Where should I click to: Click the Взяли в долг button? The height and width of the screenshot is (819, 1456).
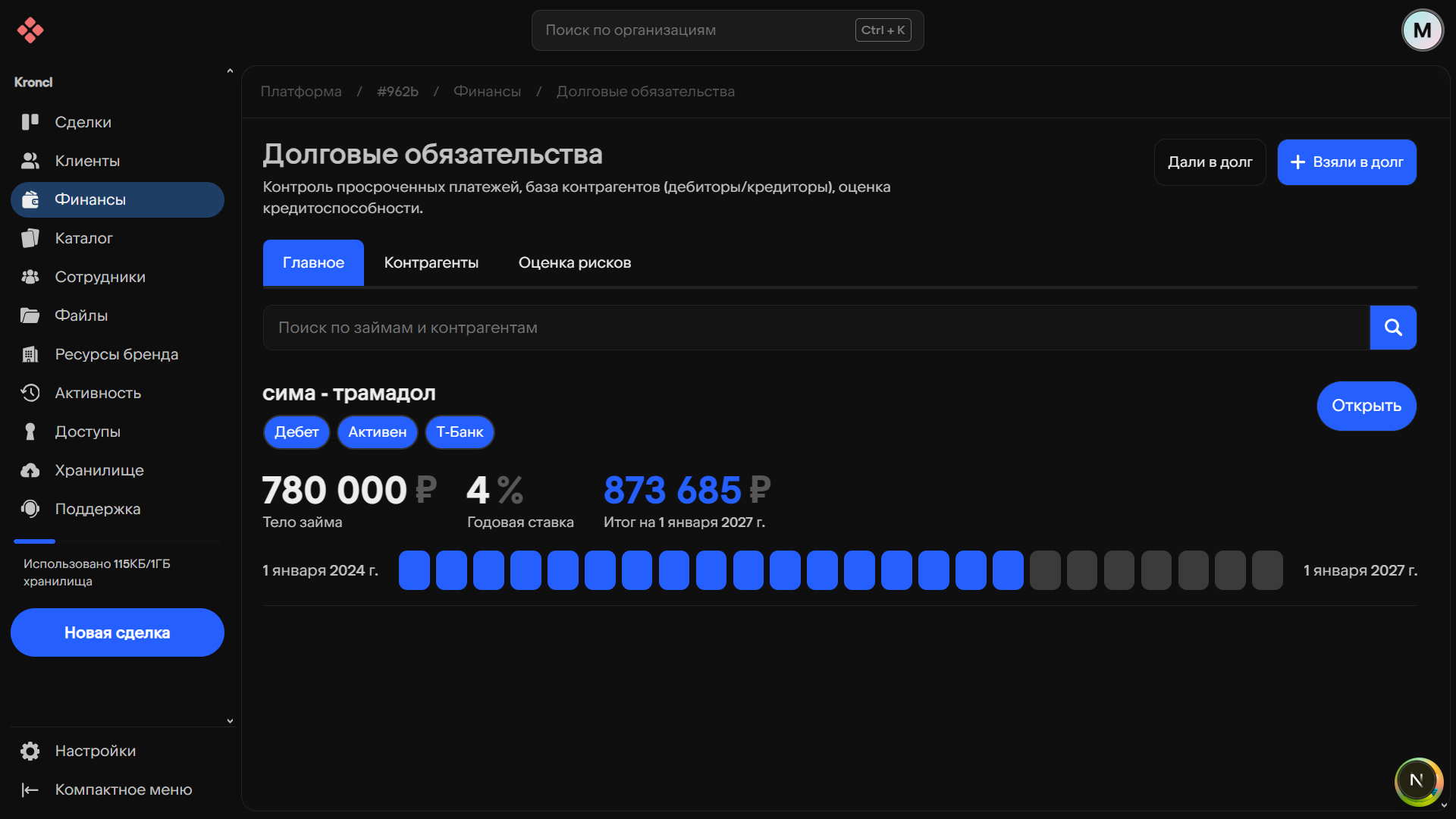[1346, 162]
